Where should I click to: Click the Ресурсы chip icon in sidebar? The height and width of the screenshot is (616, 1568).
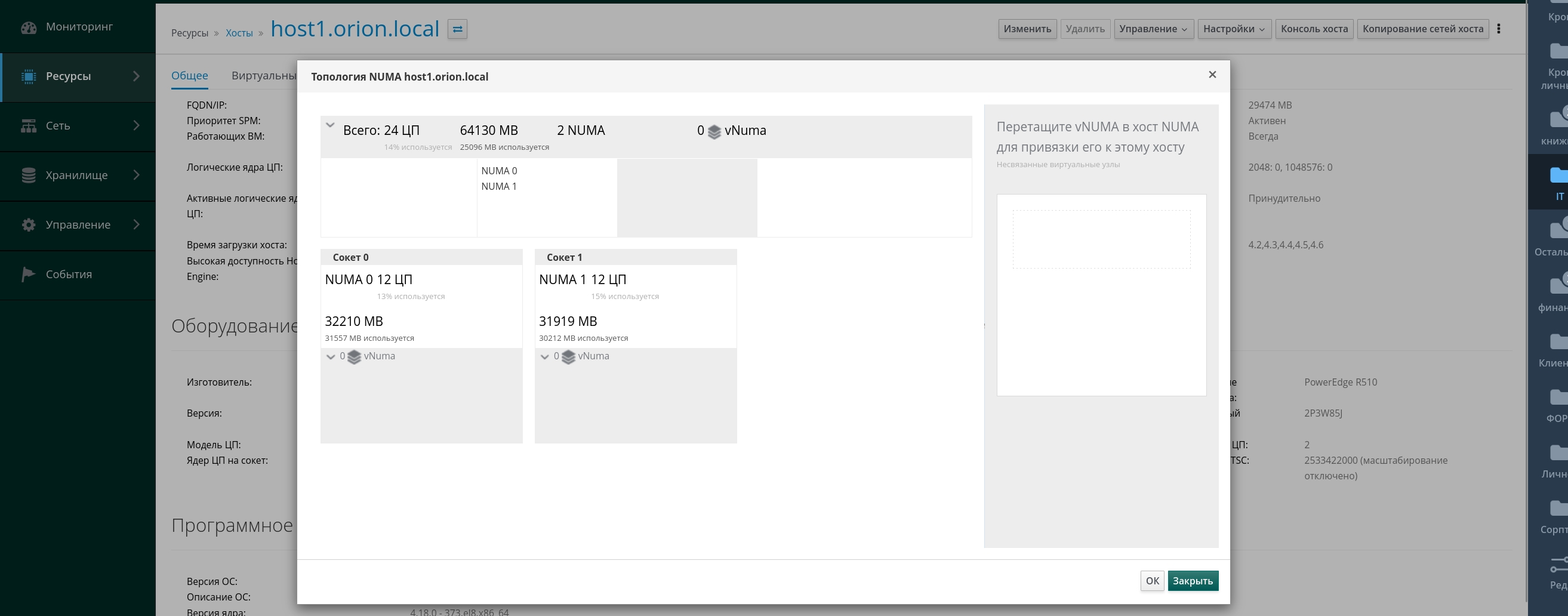(29, 76)
